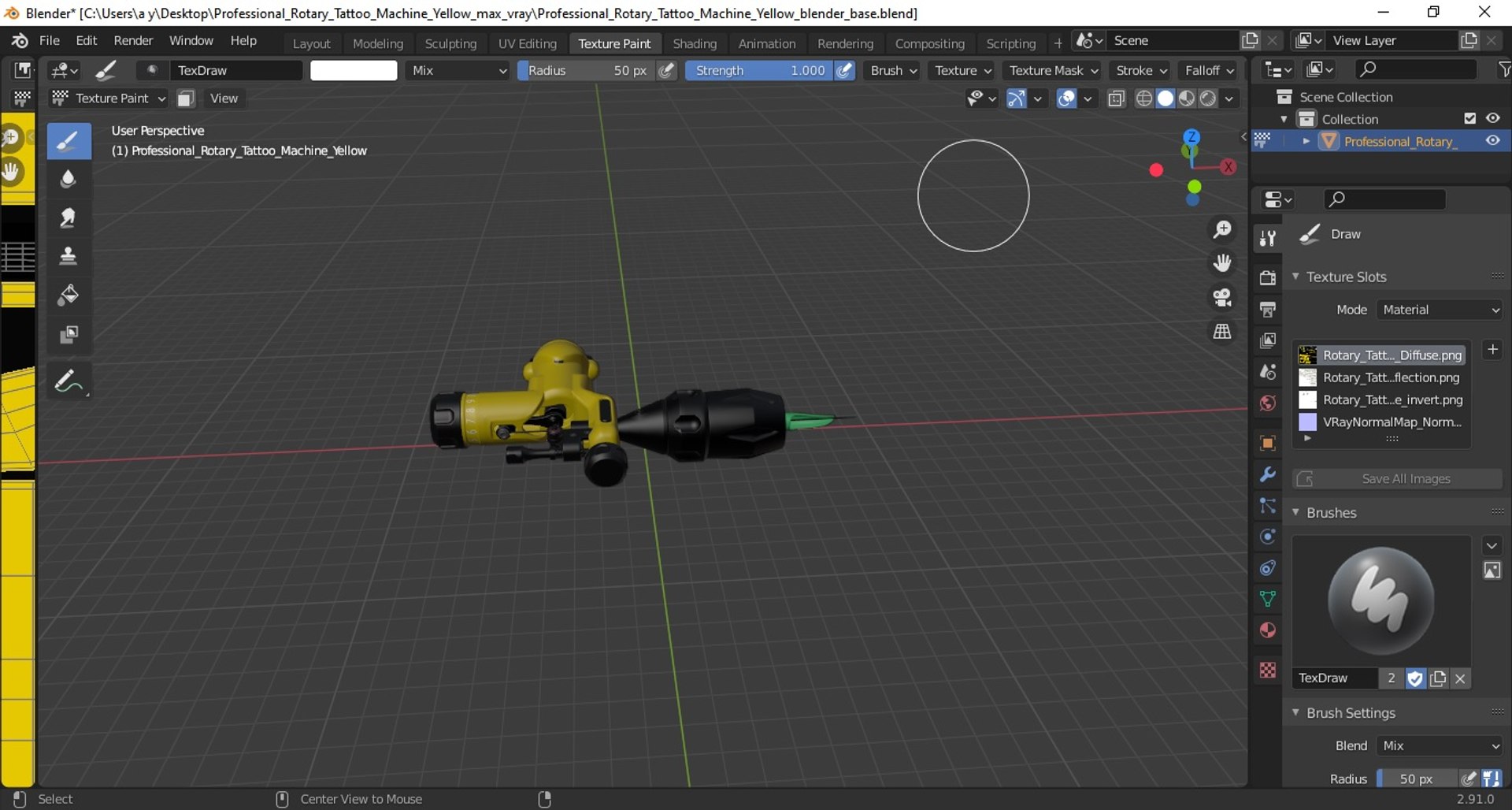The width and height of the screenshot is (1512, 810).
Task: Open Active Tool properties tab
Action: pos(1267,238)
